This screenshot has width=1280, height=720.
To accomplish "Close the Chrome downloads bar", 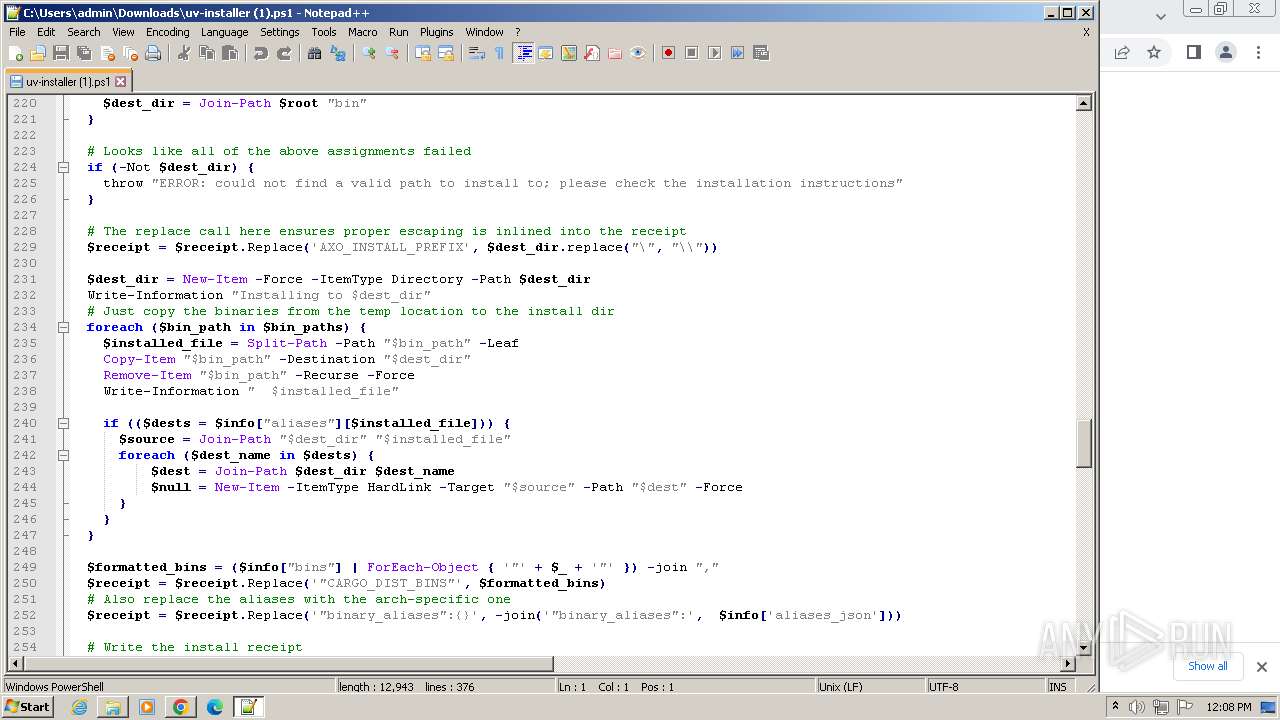I will [1261, 667].
